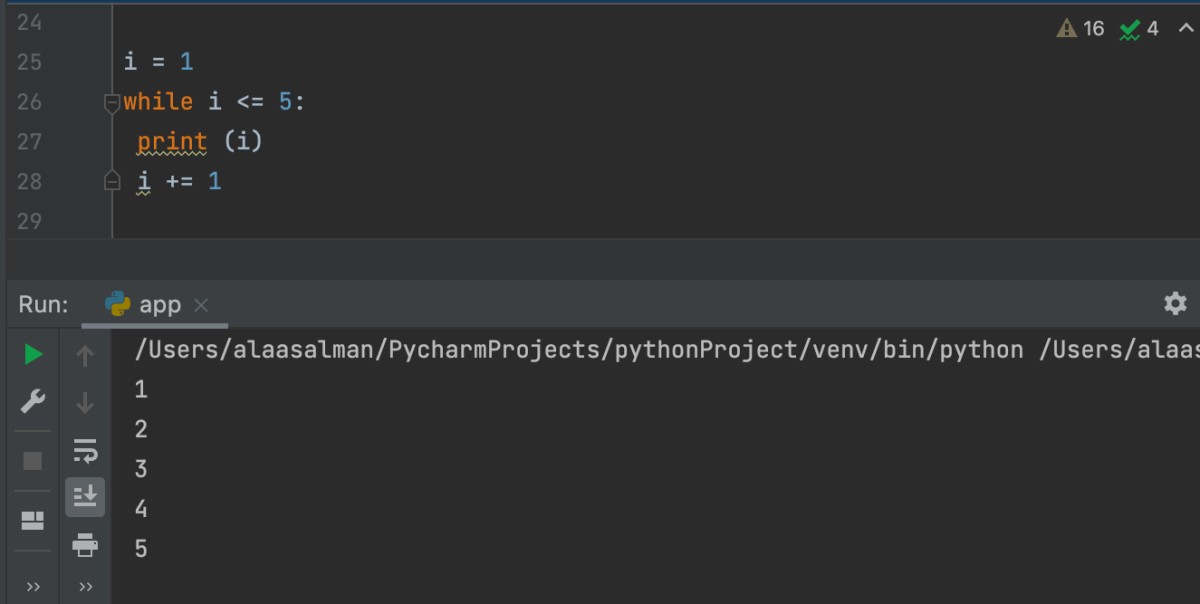Collapse the while loop fold marker
1200x604 pixels.
[112, 102]
